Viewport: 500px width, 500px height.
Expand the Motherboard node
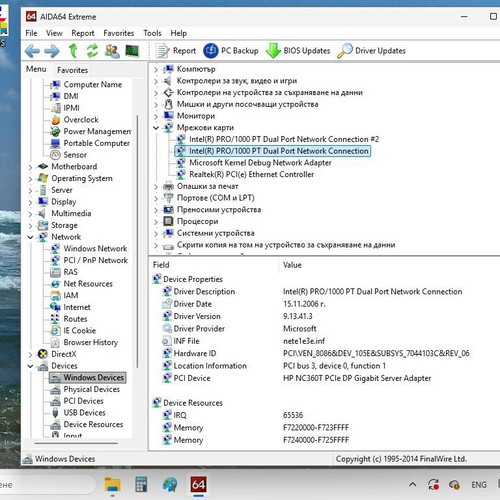tap(30, 167)
